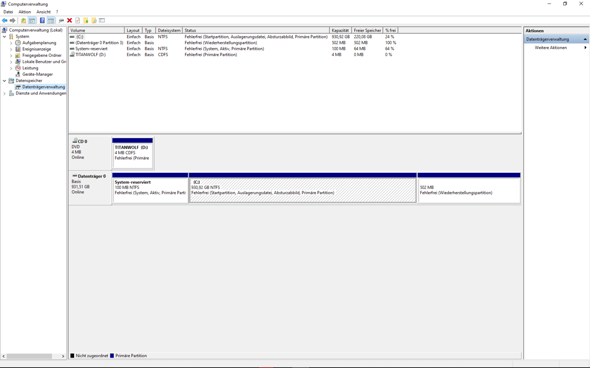Click the Ereignisanzeige icon in tree
Image resolution: width=590 pixels, height=368 pixels.
(x=18, y=49)
